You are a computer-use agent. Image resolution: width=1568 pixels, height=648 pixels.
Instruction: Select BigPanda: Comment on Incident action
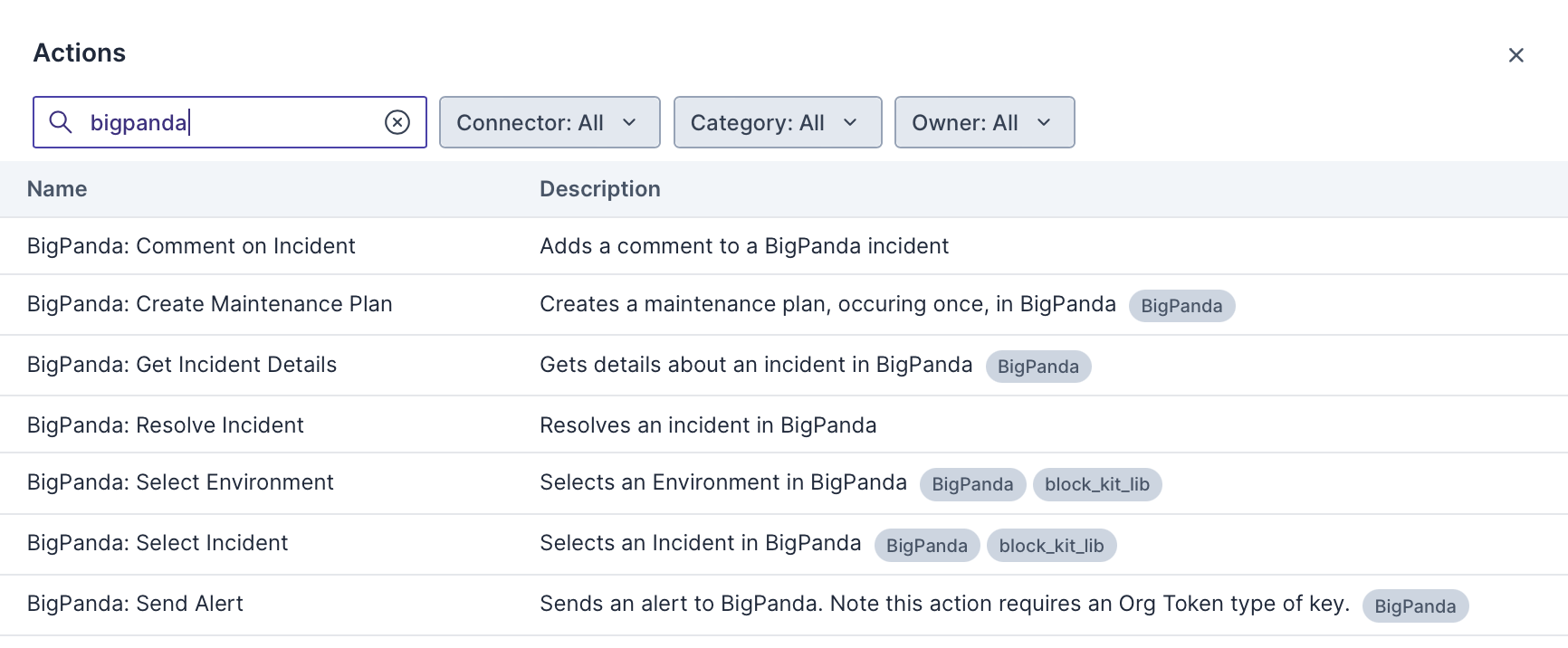[191, 246]
